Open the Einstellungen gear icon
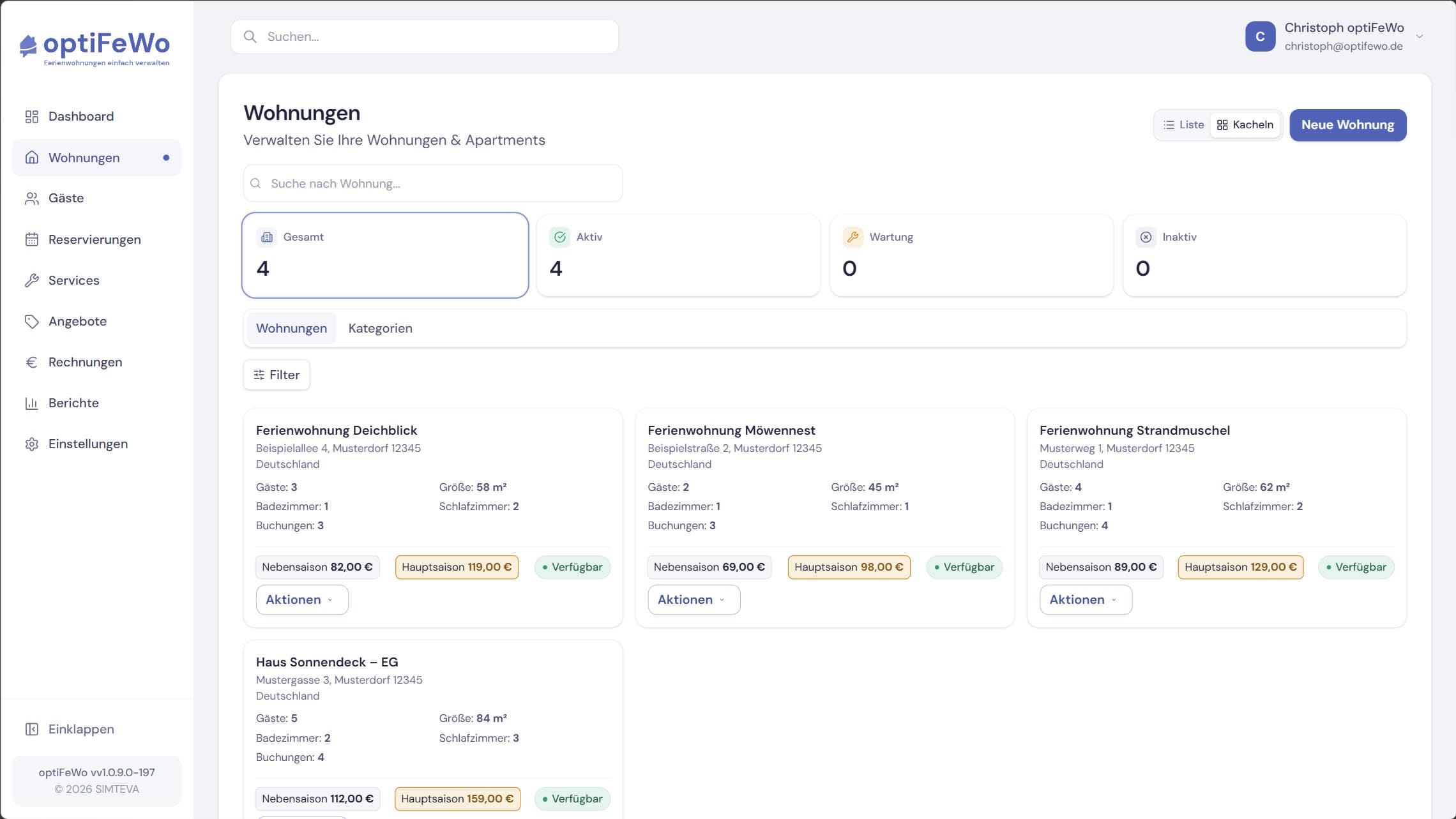 click(x=32, y=444)
